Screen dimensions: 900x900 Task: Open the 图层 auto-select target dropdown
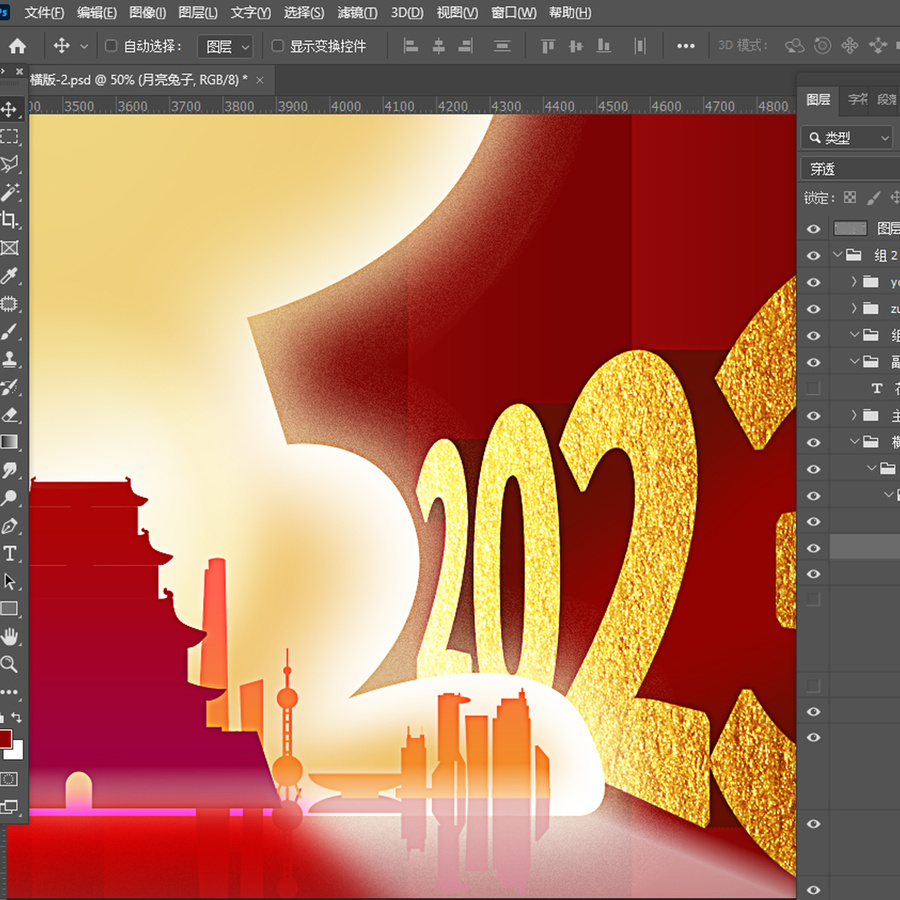(x=225, y=46)
